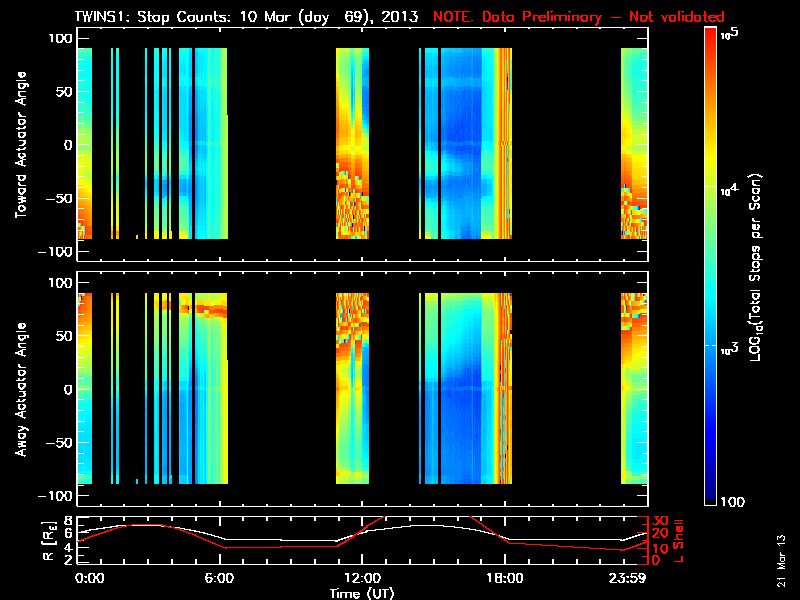Select the 0:00 time tick label
The width and height of the screenshot is (800, 600).
89,578
